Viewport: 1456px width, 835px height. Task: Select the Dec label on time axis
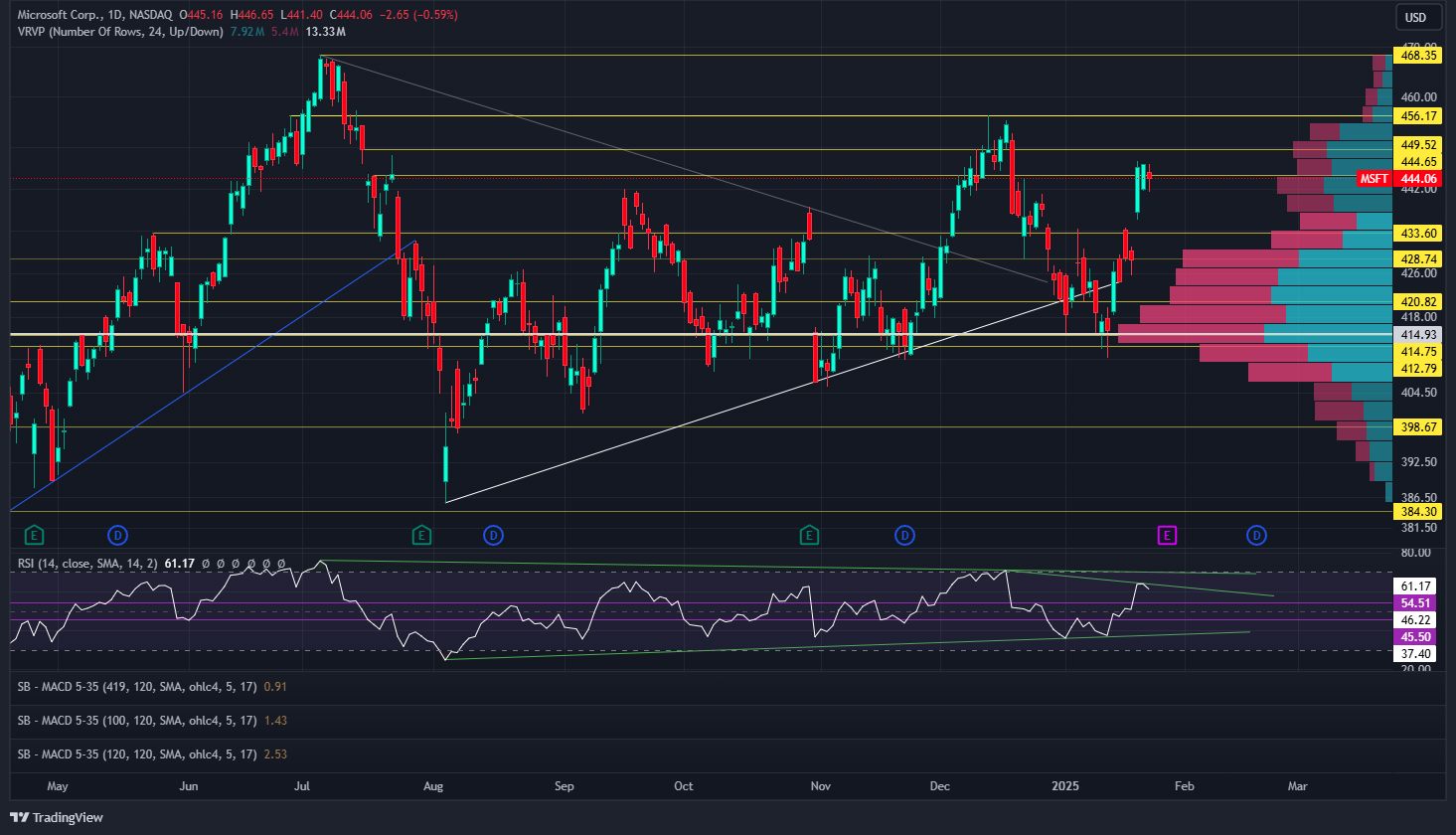click(x=939, y=786)
